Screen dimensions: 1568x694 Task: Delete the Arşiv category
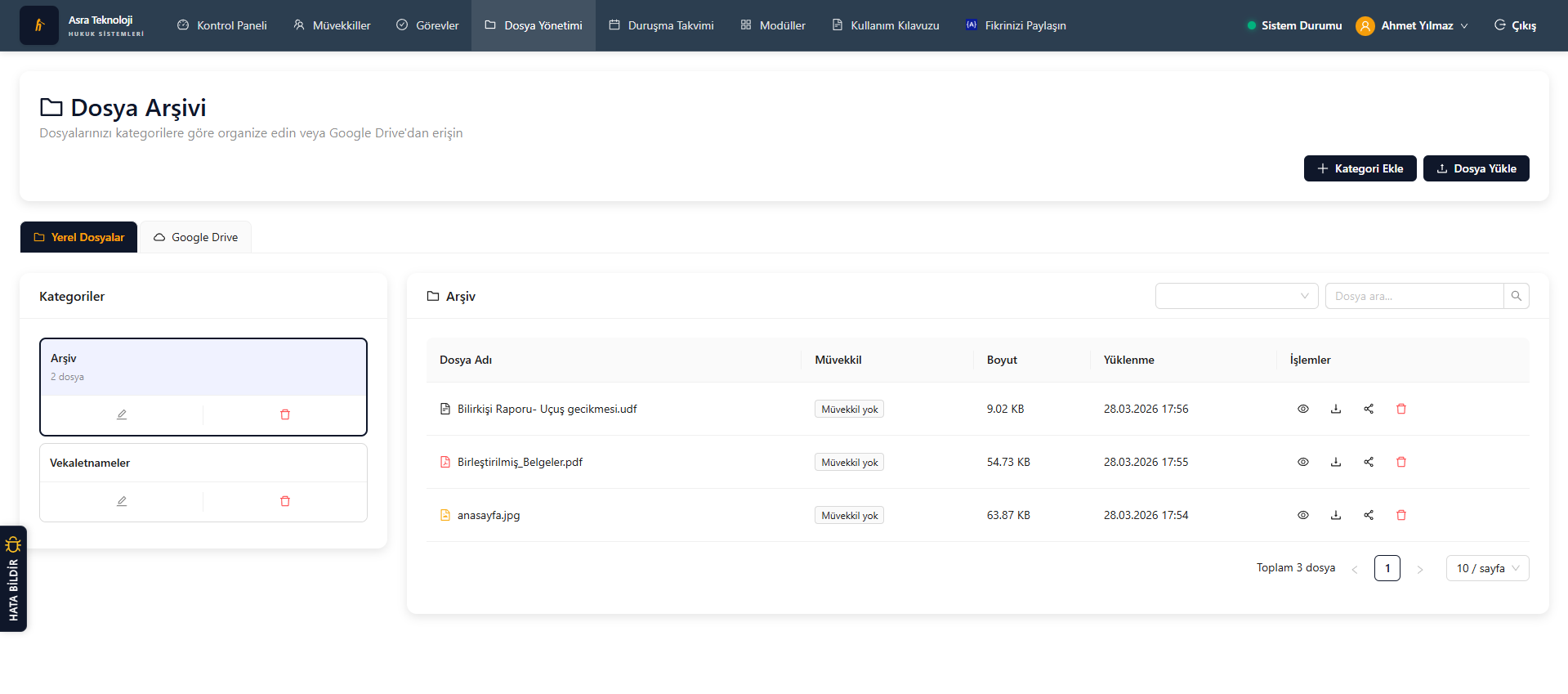[285, 414]
